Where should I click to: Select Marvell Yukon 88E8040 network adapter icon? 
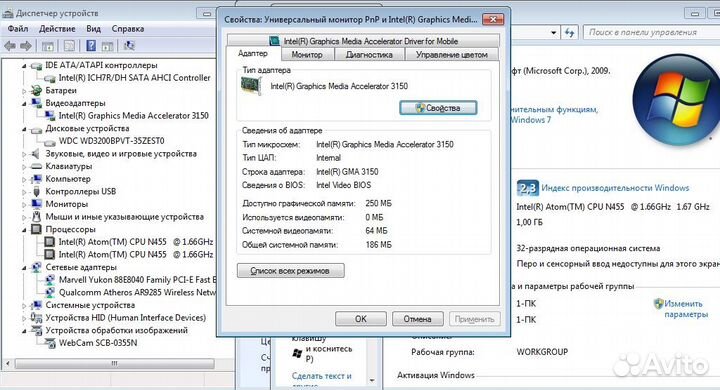pos(50,280)
